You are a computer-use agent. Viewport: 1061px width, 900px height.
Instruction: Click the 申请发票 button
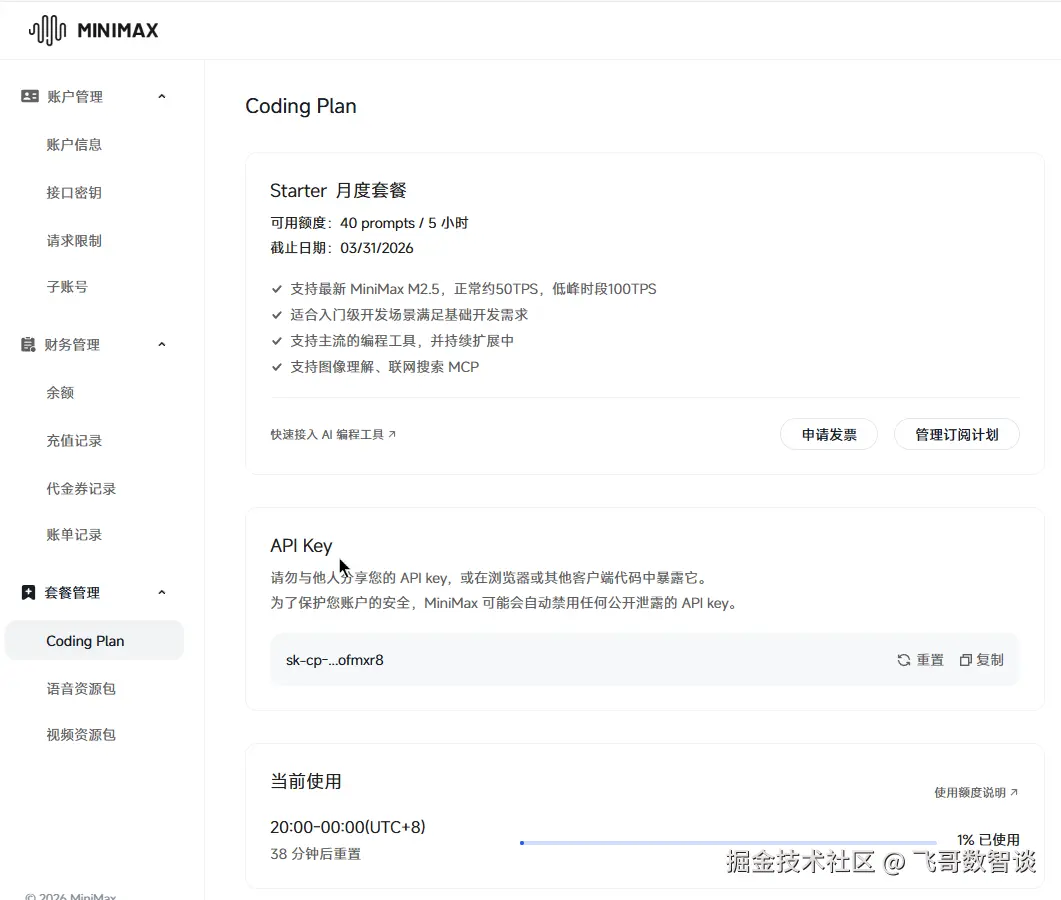coord(829,434)
